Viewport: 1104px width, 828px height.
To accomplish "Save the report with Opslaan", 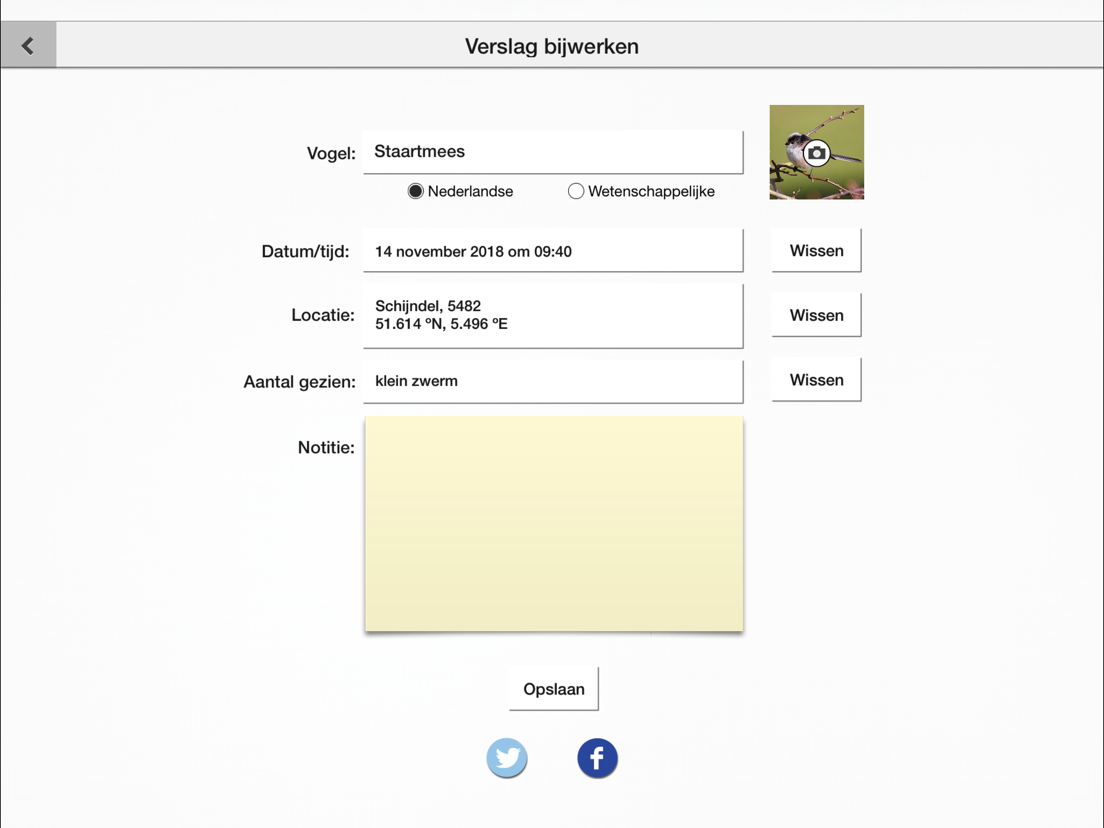I will point(553,689).
